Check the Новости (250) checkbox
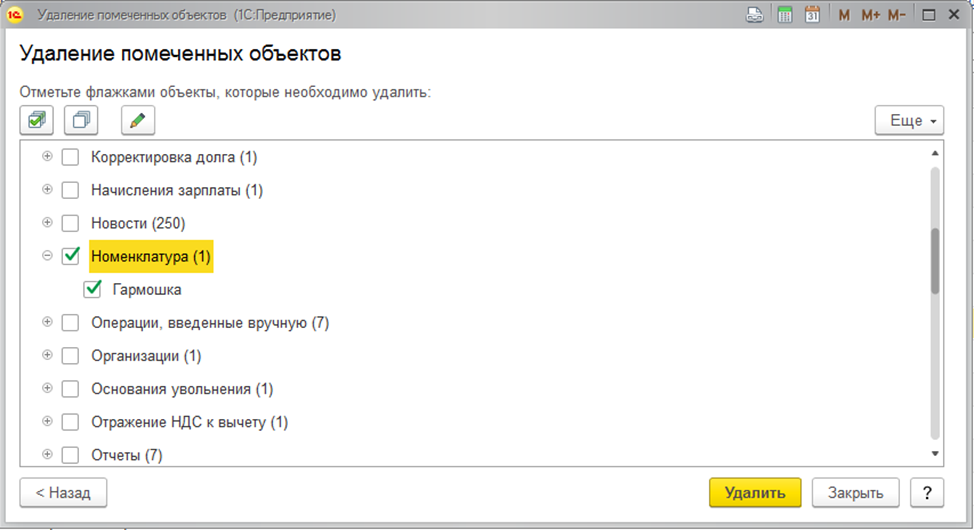 [x=71, y=223]
